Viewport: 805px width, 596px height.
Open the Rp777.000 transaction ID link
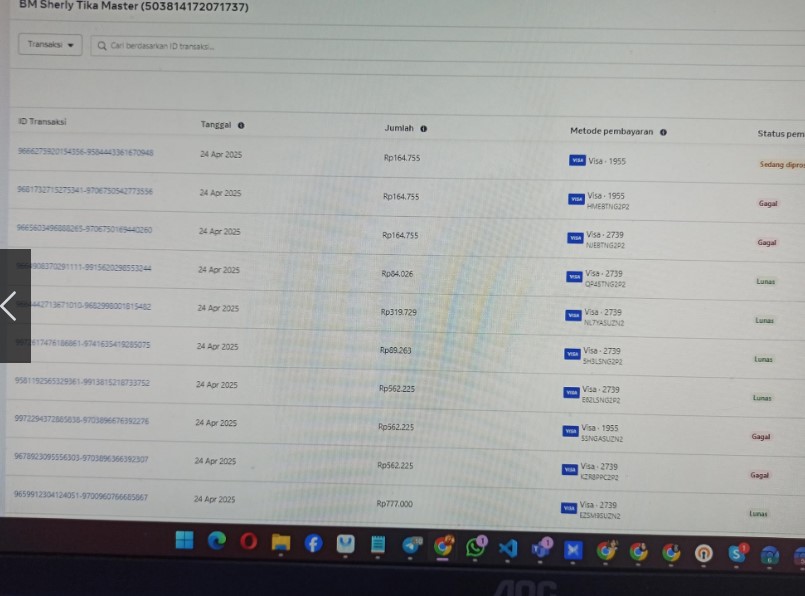pyautogui.click(x=80, y=496)
